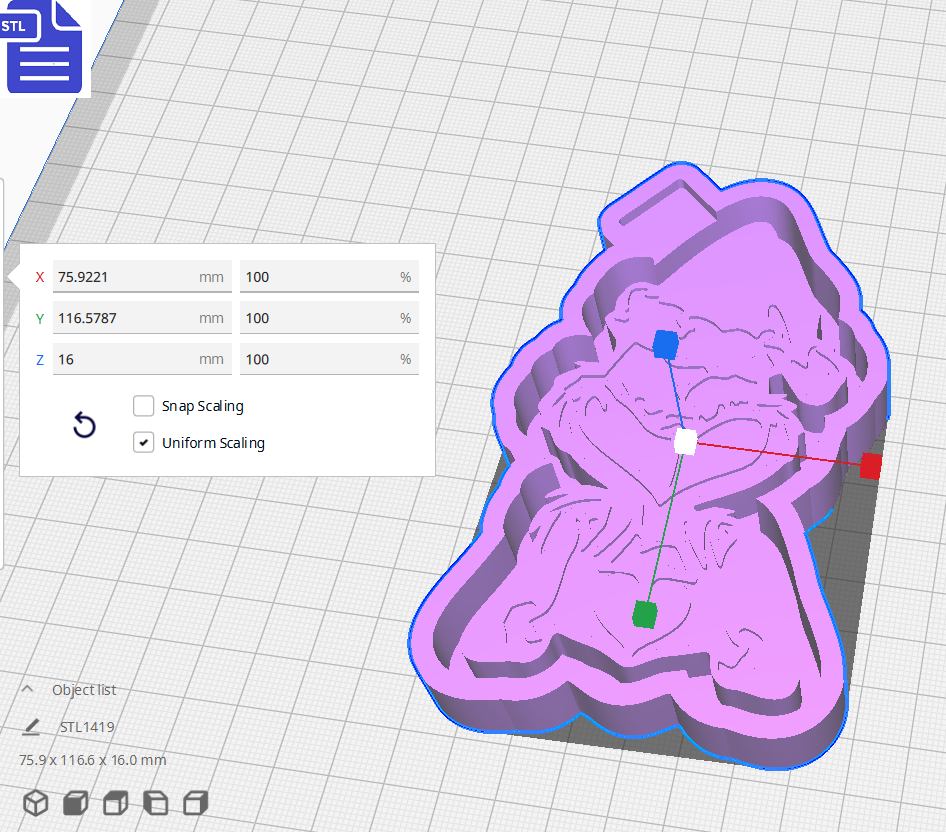Image resolution: width=946 pixels, height=832 pixels.
Task: Click the X scale percentage field
Action: tap(328, 277)
